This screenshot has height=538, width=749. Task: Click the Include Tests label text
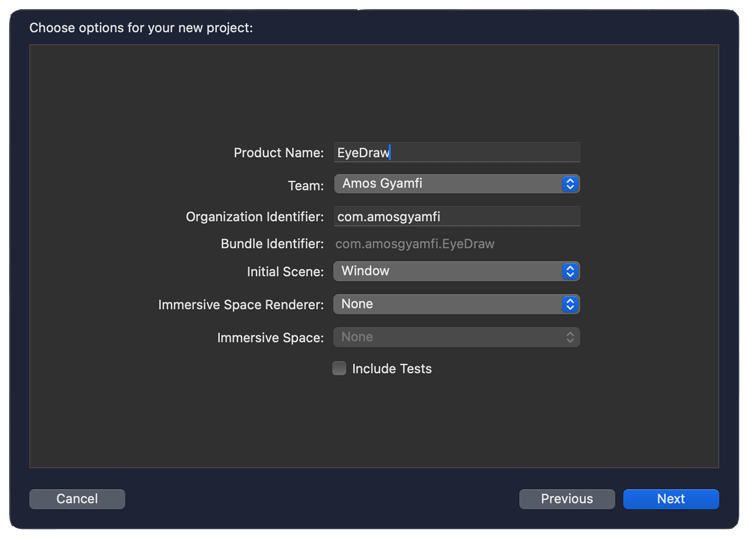coord(392,369)
